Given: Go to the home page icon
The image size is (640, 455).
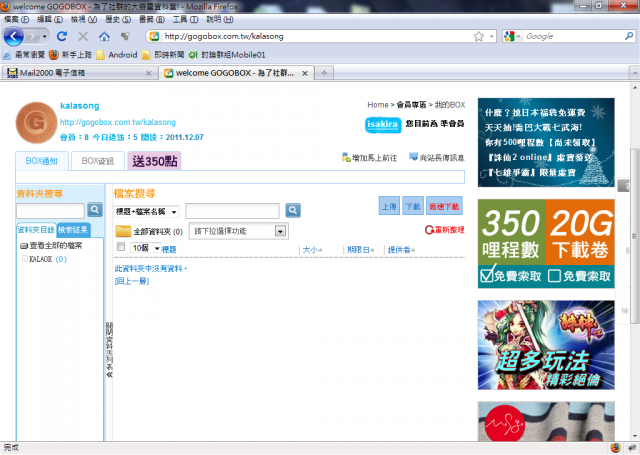Looking at the screenshot, I should coord(104,36).
